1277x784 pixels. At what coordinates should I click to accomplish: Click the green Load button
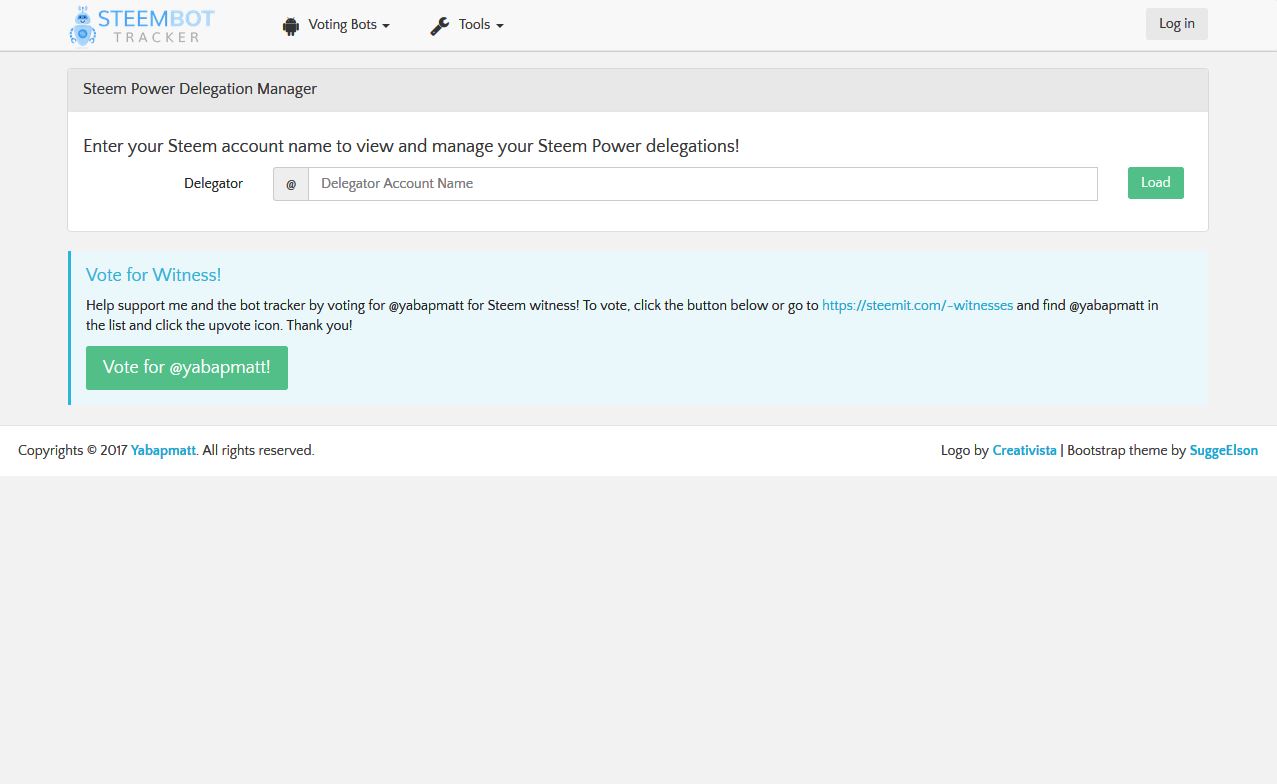click(x=1155, y=183)
